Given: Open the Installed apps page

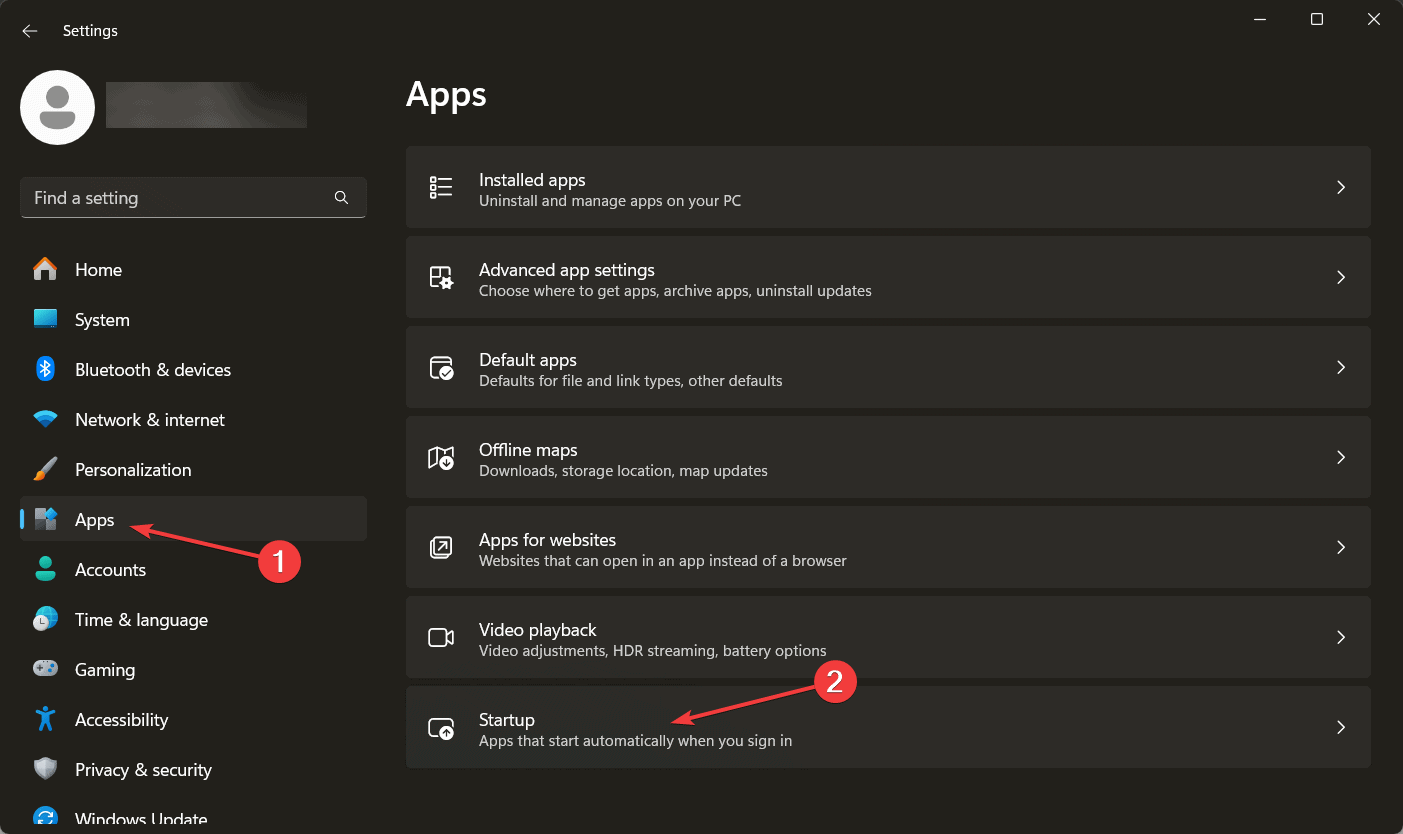Looking at the screenshot, I should (888, 188).
